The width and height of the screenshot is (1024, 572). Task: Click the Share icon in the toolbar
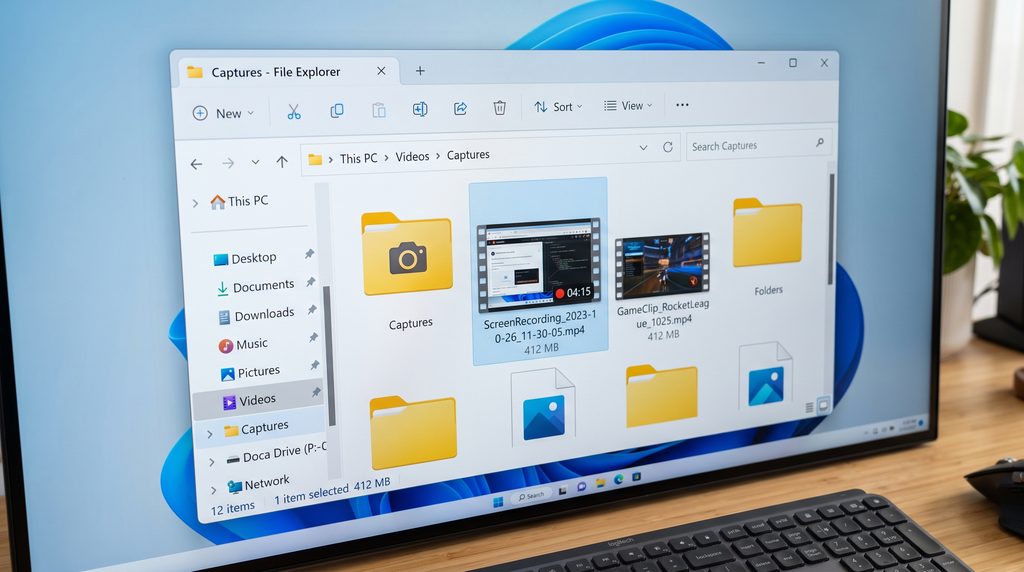coord(460,108)
